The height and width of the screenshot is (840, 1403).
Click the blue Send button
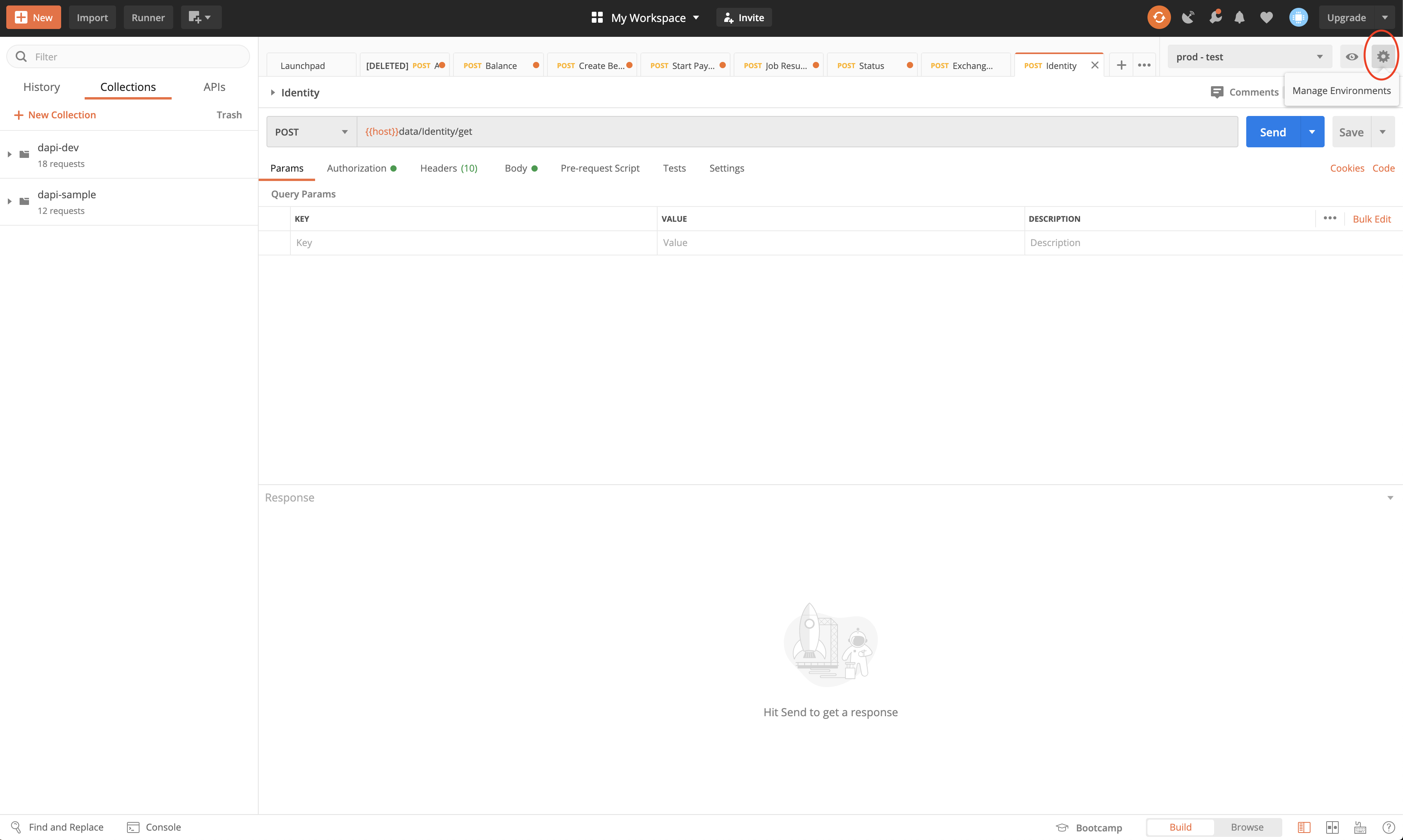[x=1272, y=132]
